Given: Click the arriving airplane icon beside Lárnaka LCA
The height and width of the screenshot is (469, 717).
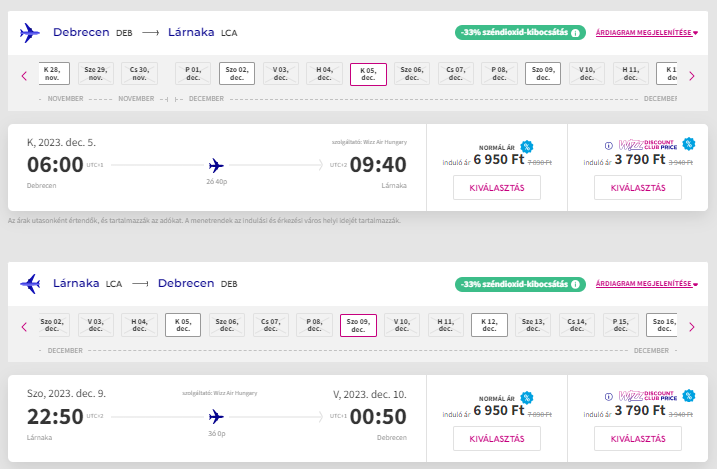Looking at the screenshot, I should (30, 284).
